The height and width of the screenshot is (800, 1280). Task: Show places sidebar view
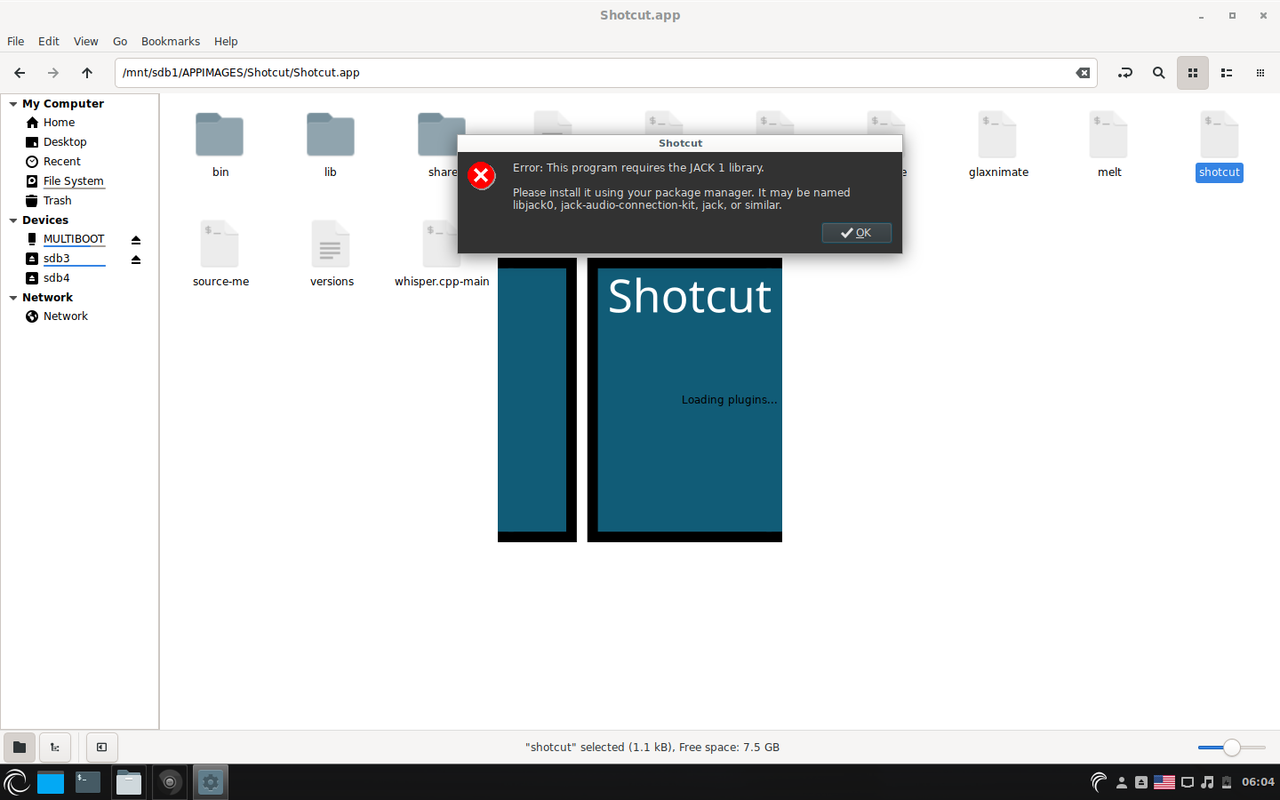[19, 747]
